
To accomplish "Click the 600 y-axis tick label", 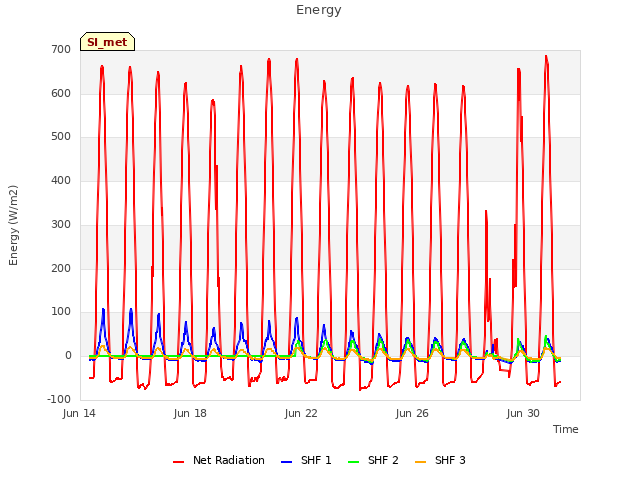I will (x=61, y=93).
